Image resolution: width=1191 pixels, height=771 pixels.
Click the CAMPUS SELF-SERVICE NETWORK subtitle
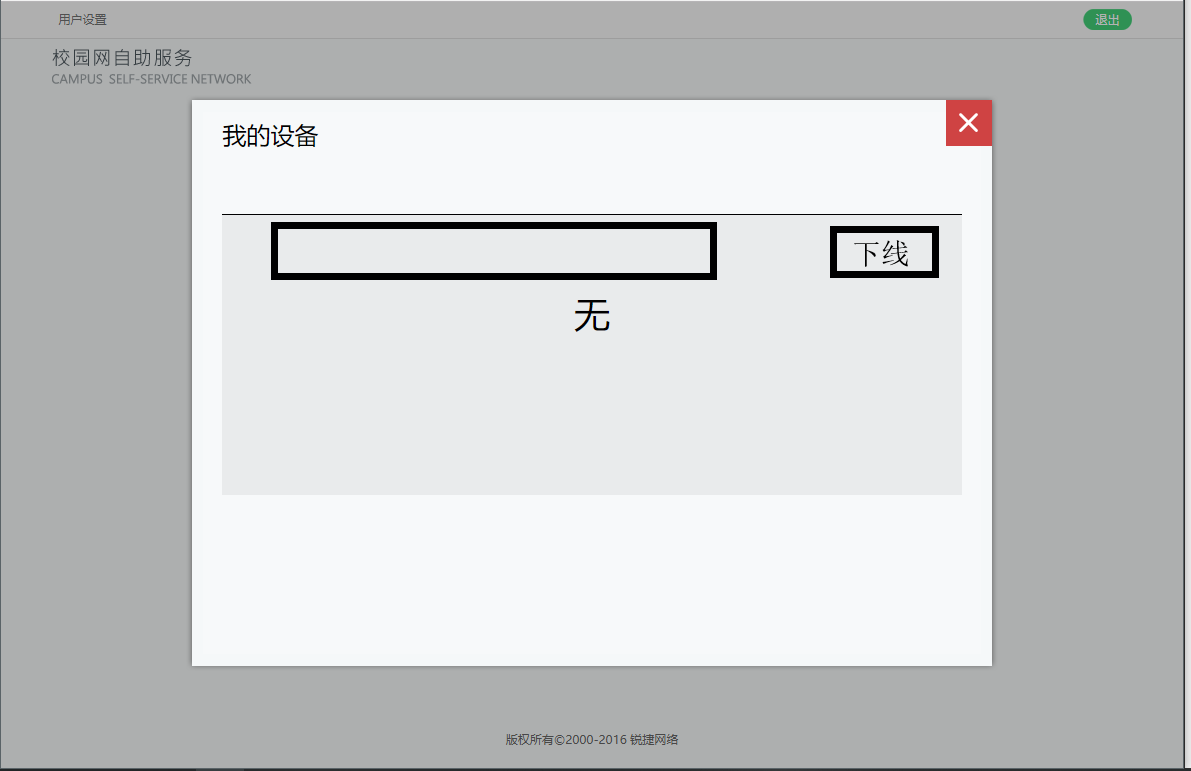150,78
